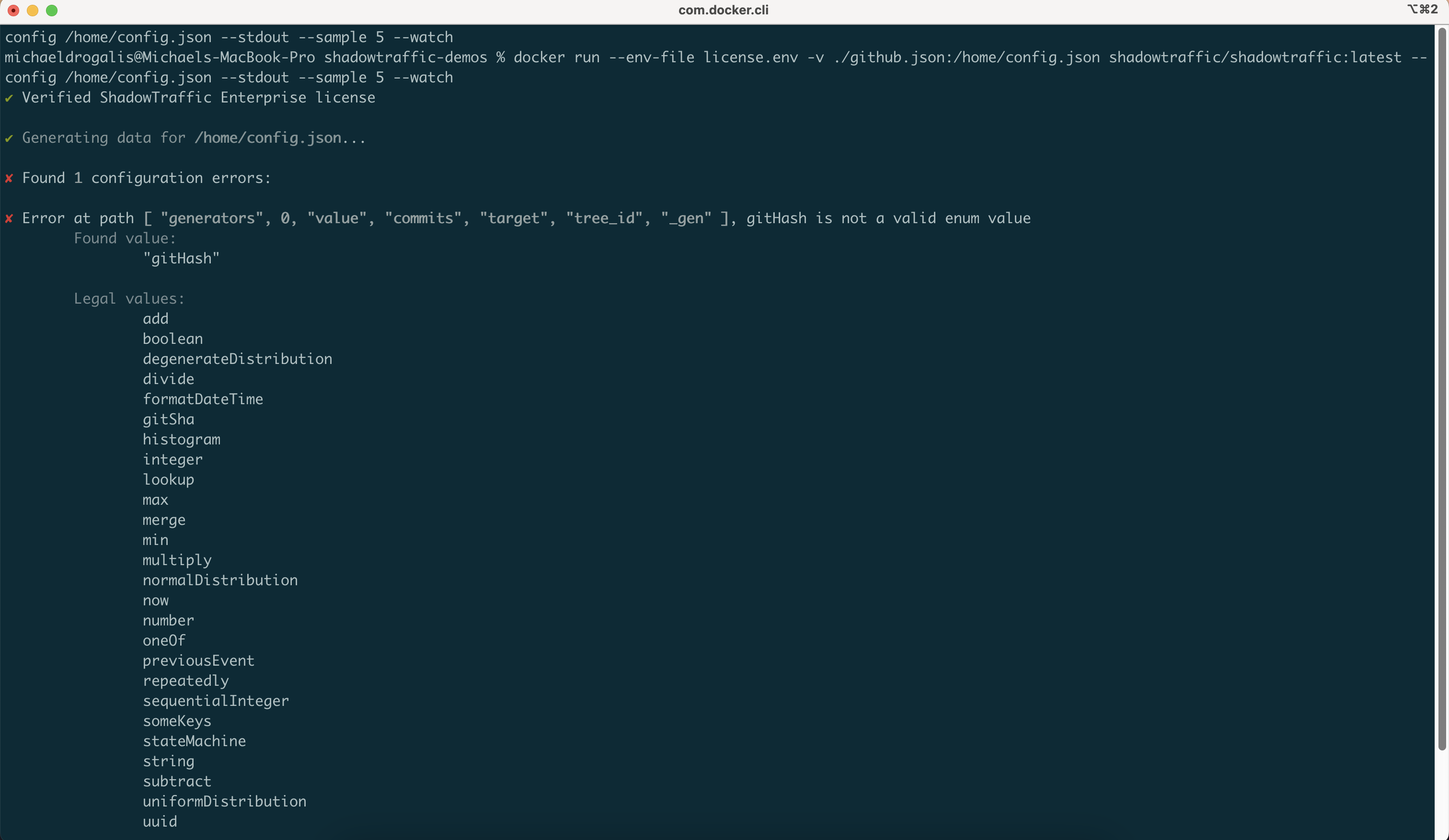
Task: Click the legal value 'number'
Action: tap(169, 621)
